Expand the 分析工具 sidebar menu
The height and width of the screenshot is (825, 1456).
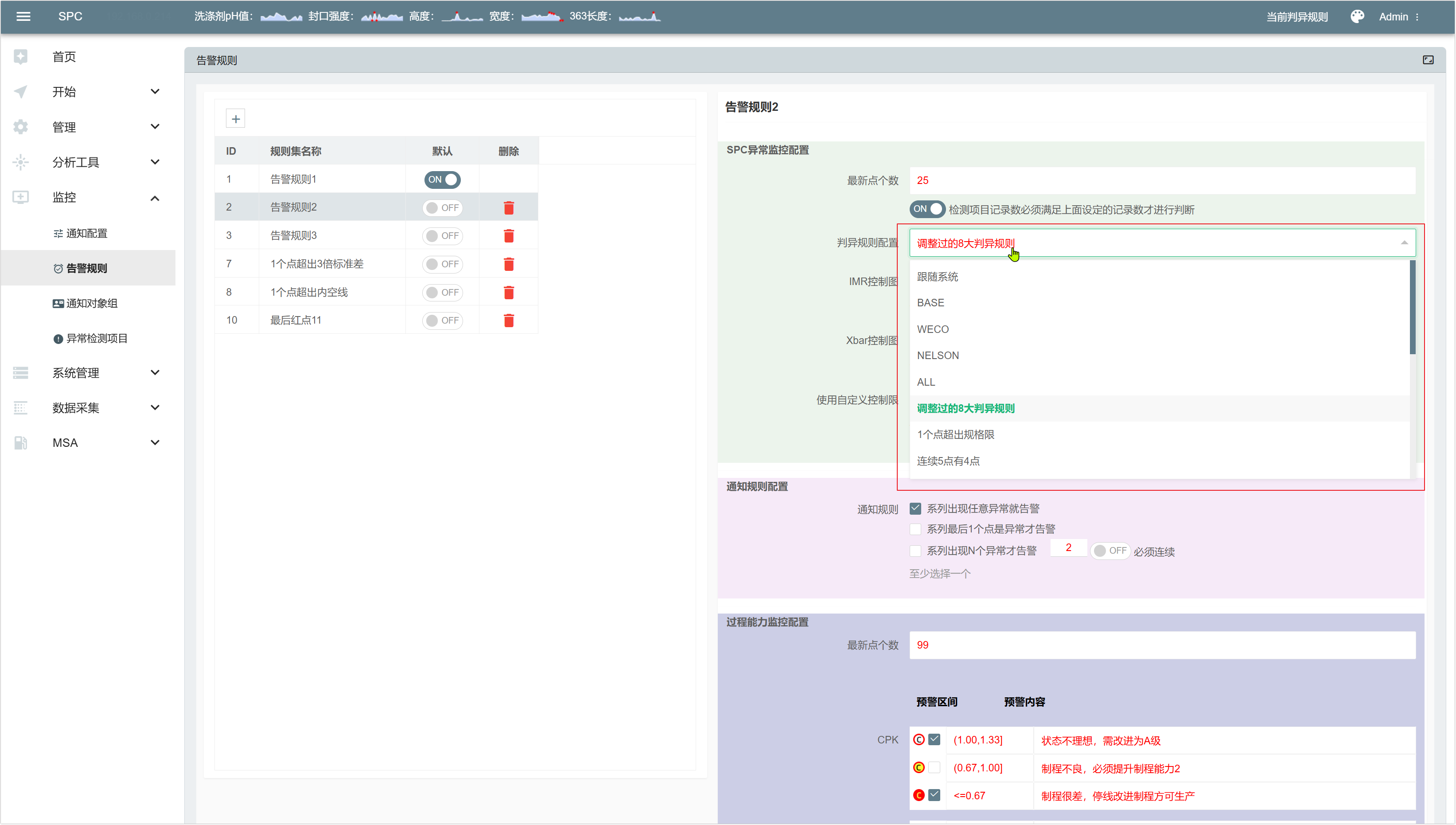pyautogui.click(x=155, y=162)
